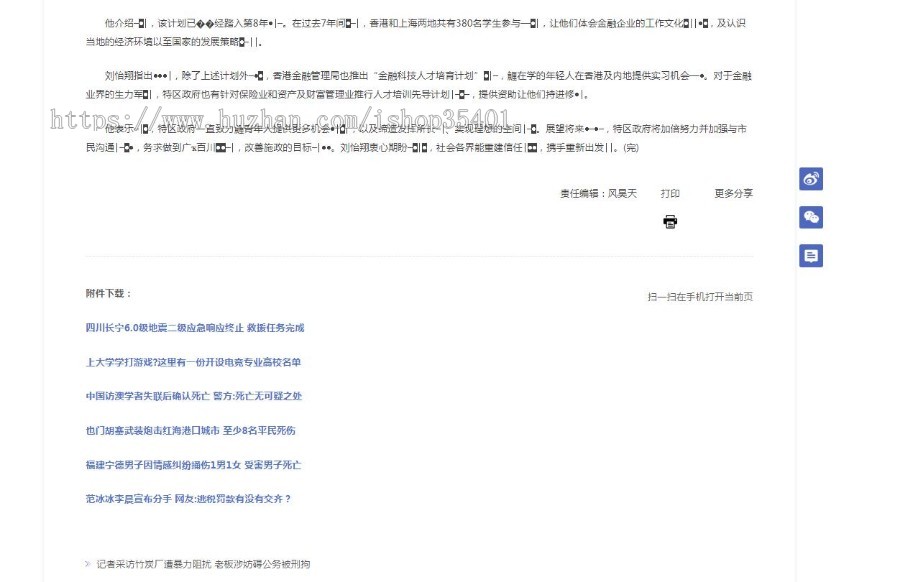Open the 四川长宁6.0级地震 attachment link
The height and width of the screenshot is (582, 900).
[x=196, y=327]
